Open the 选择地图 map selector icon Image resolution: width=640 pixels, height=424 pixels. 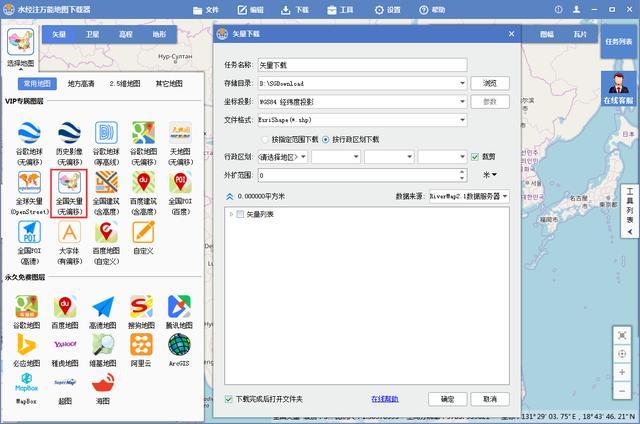[20, 42]
